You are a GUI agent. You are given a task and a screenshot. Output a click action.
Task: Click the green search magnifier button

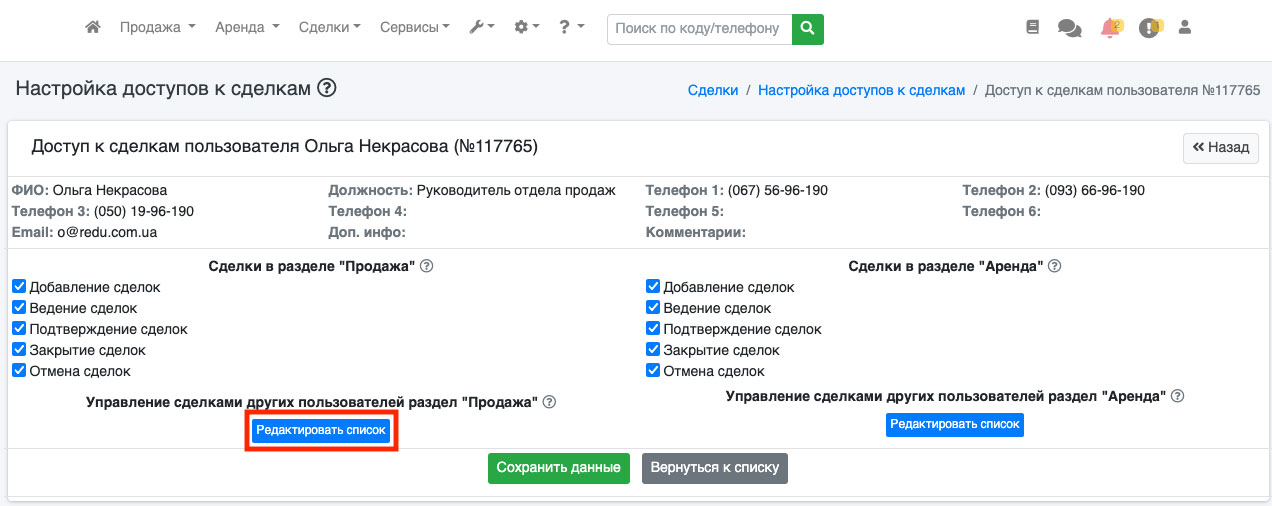point(808,29)
